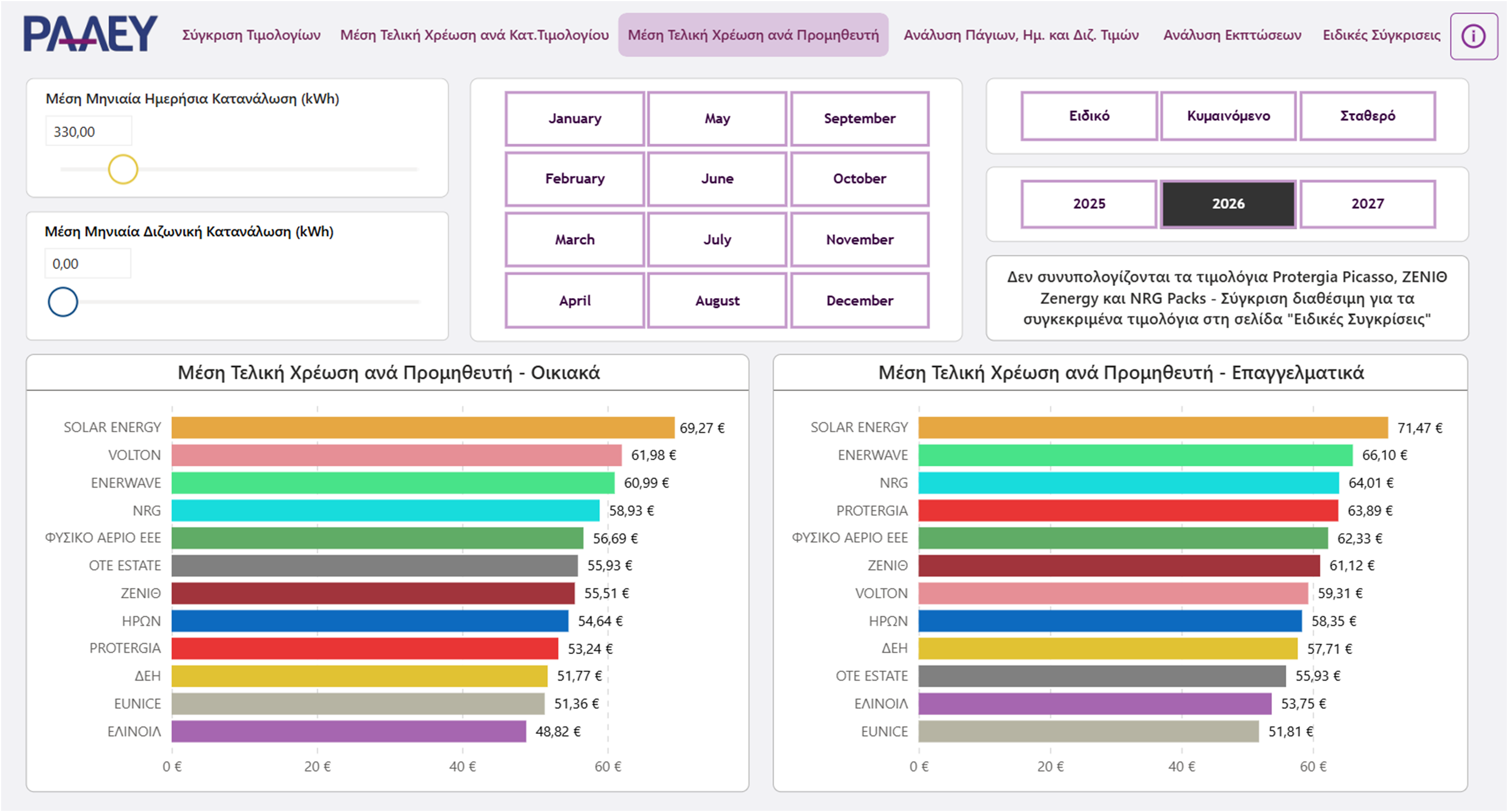Select the year 2027
This screenshot has width=1508, height=812.
(1367, 204)
